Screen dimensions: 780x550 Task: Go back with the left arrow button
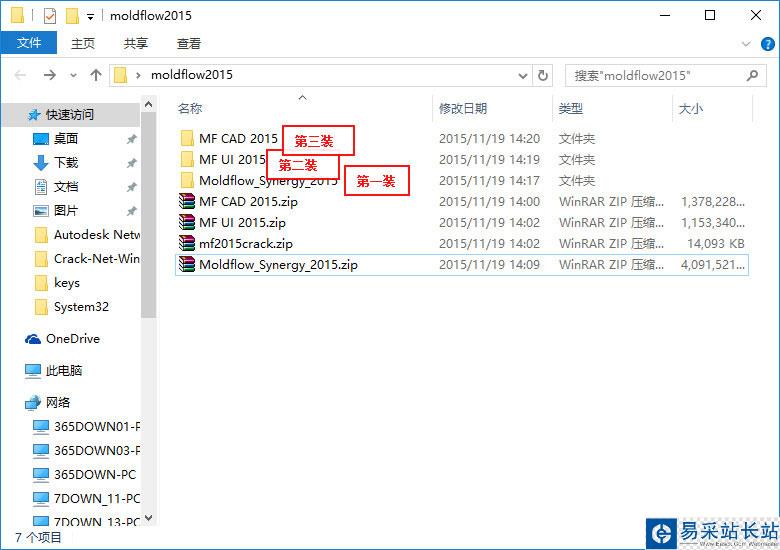click(x=20, y=75)
